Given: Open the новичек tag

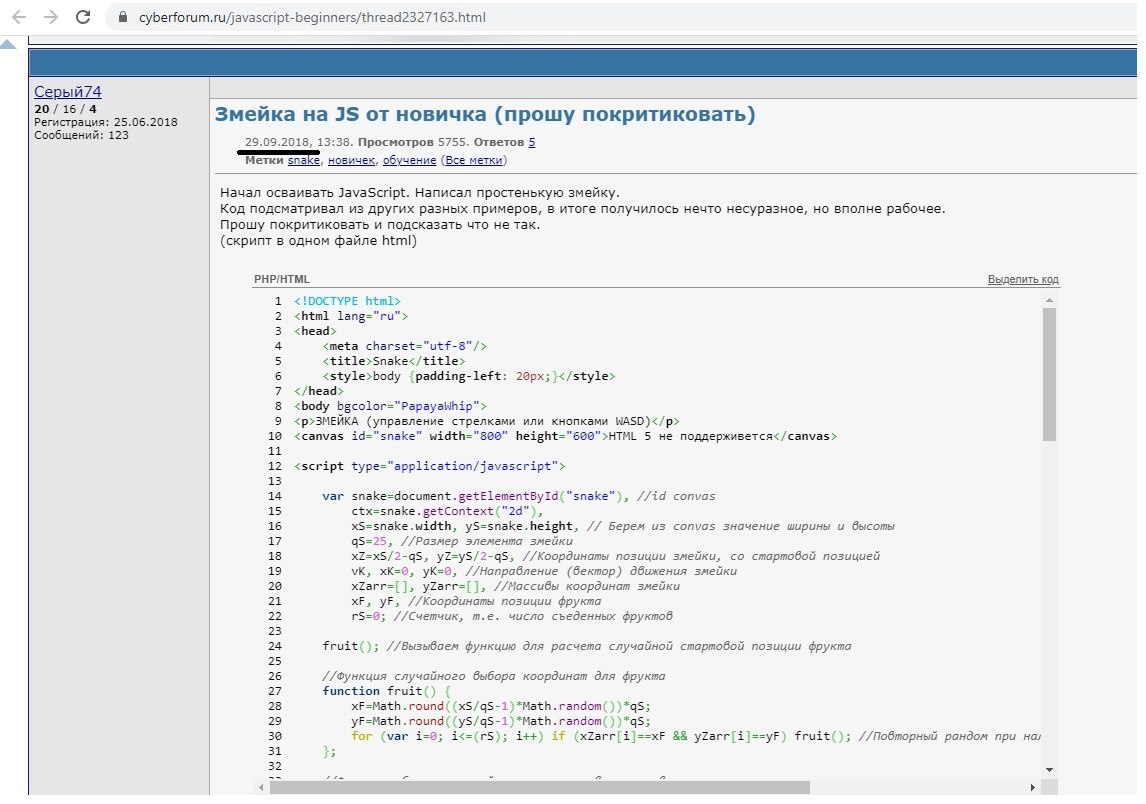Looking at the screenshot, I should (351, 160).
